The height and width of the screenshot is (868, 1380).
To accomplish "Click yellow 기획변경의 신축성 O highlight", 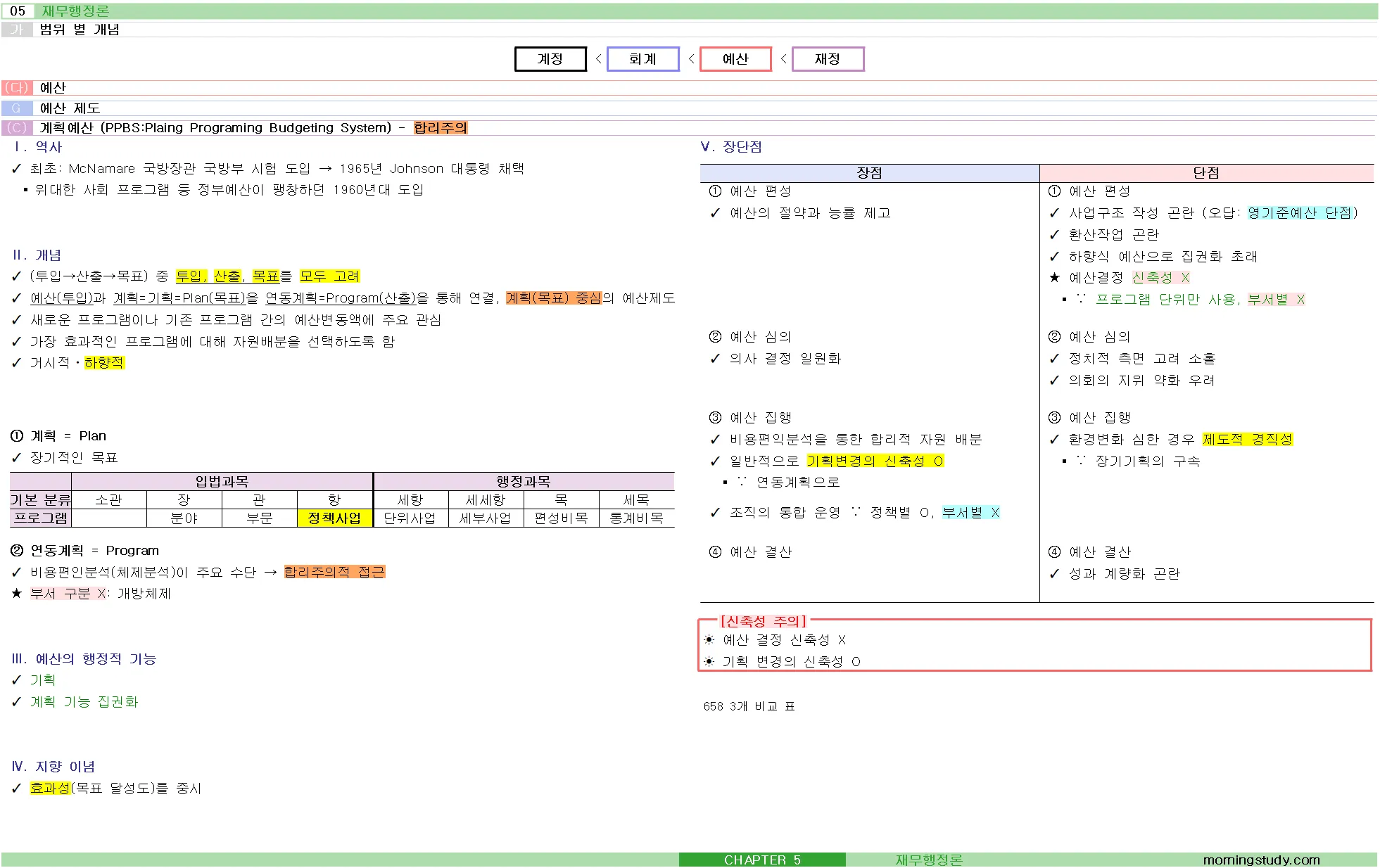I will coord(875,461).
